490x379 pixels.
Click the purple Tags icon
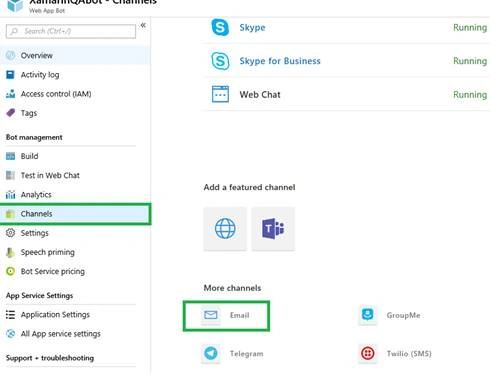pyautogui.click(x=11, y=113)
